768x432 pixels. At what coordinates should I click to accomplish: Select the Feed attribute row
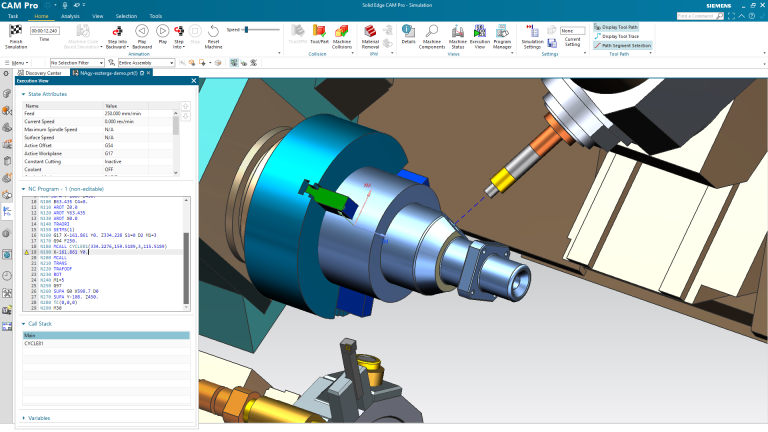pos(97,114)
